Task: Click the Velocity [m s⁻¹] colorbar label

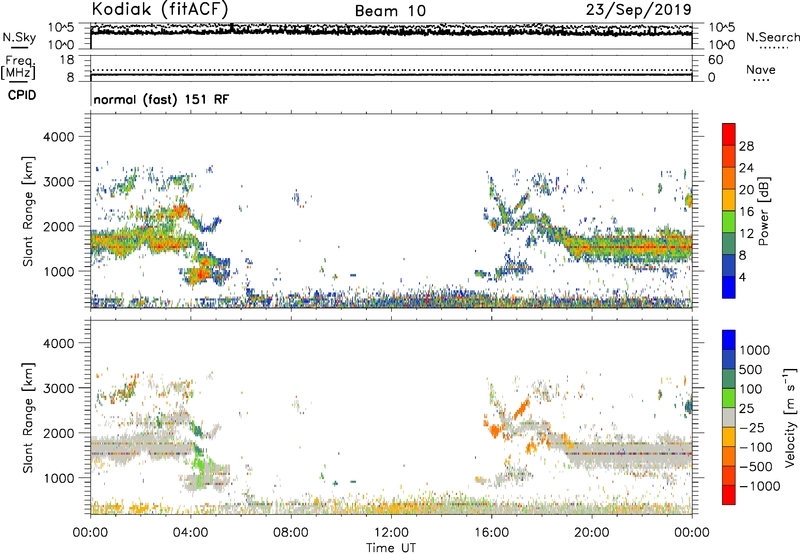Action: coord(790,417)
